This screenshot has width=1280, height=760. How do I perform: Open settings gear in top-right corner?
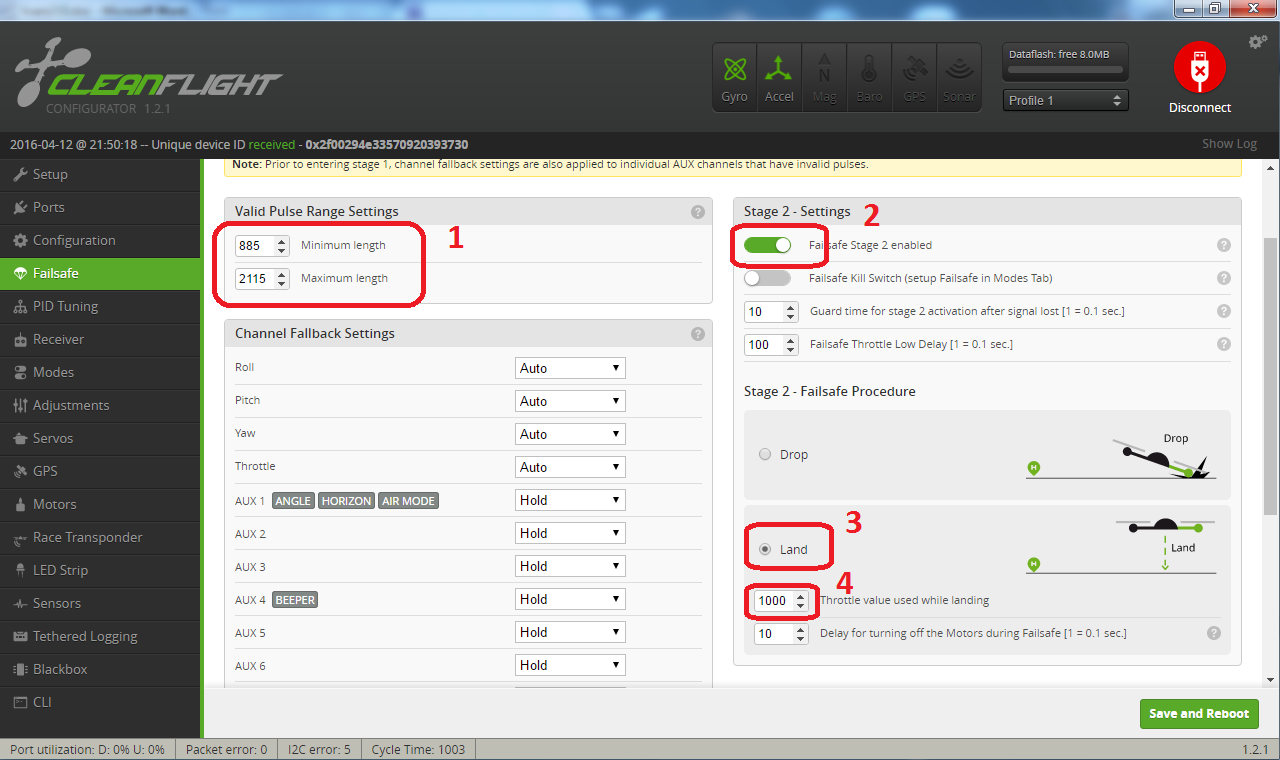(x=1257, y=42)
